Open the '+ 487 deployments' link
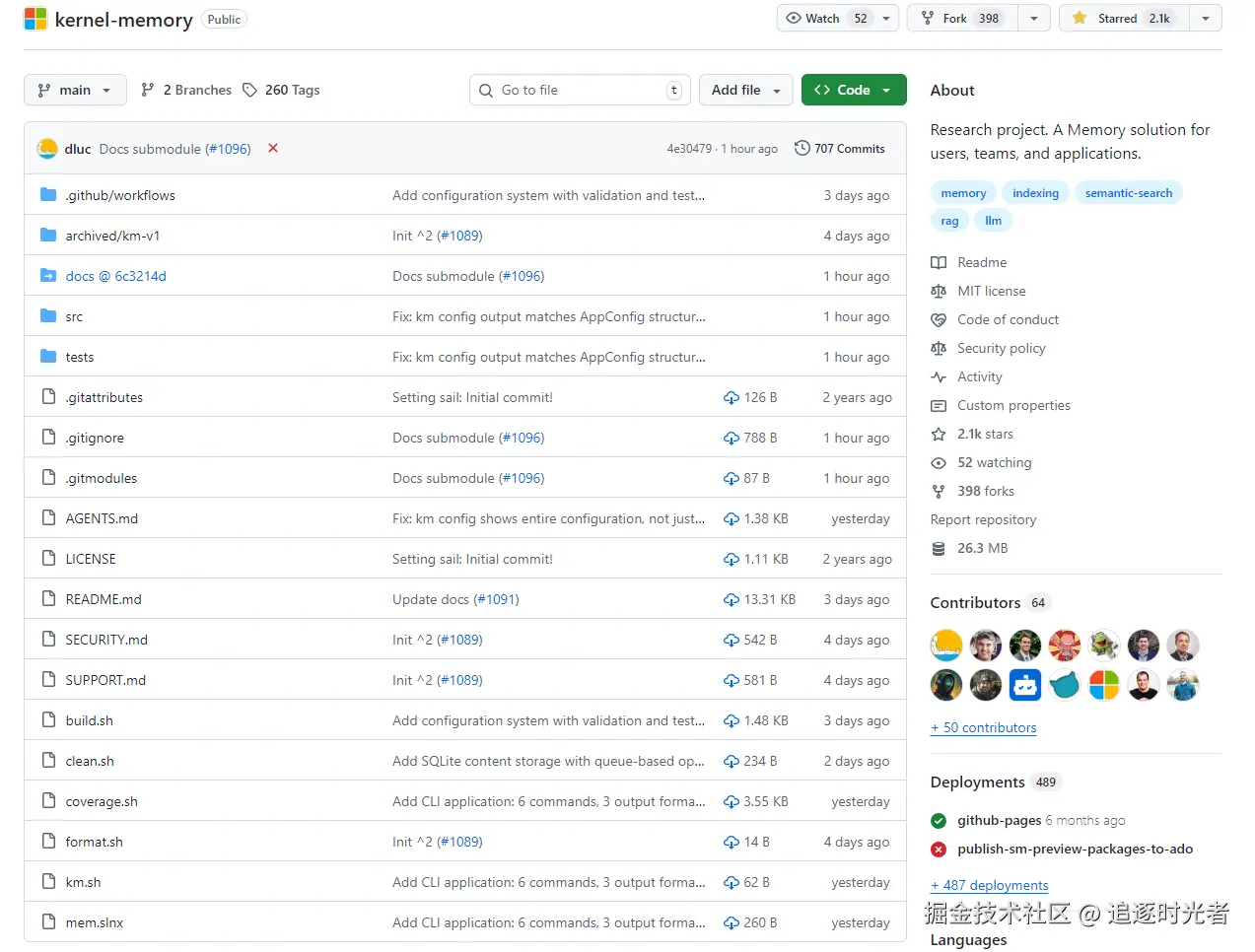Viewport: 1255px width, 952px height. click(x=989, y=885)
